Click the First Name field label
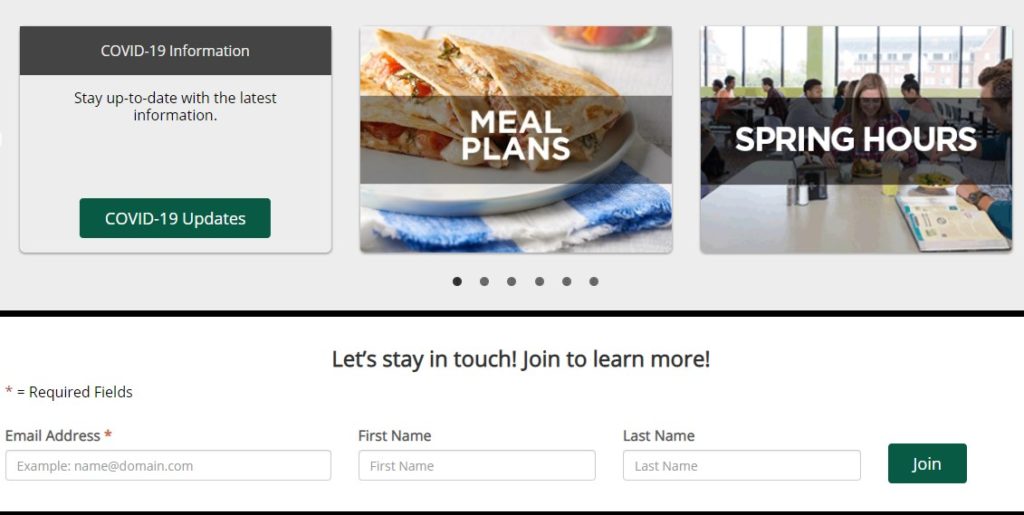The image size is (1024, 515). click(x=394, y=435)
